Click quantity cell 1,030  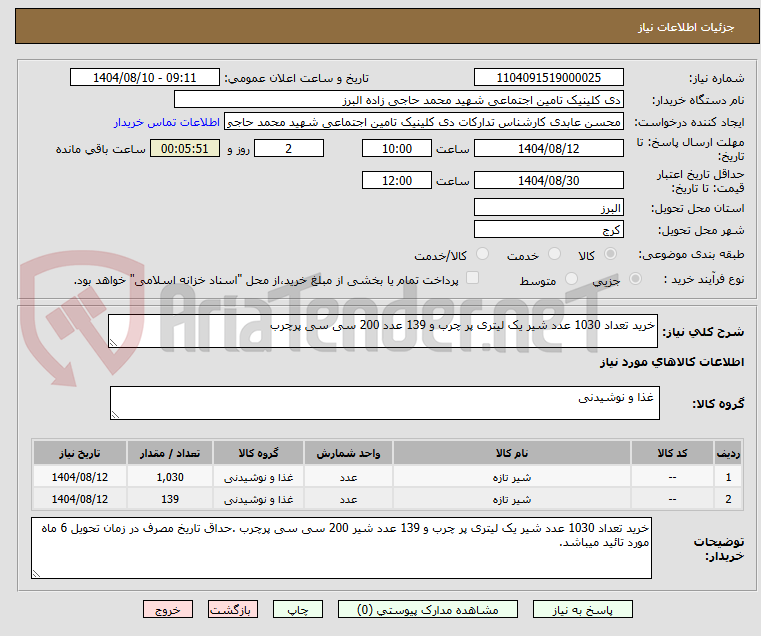170,477
